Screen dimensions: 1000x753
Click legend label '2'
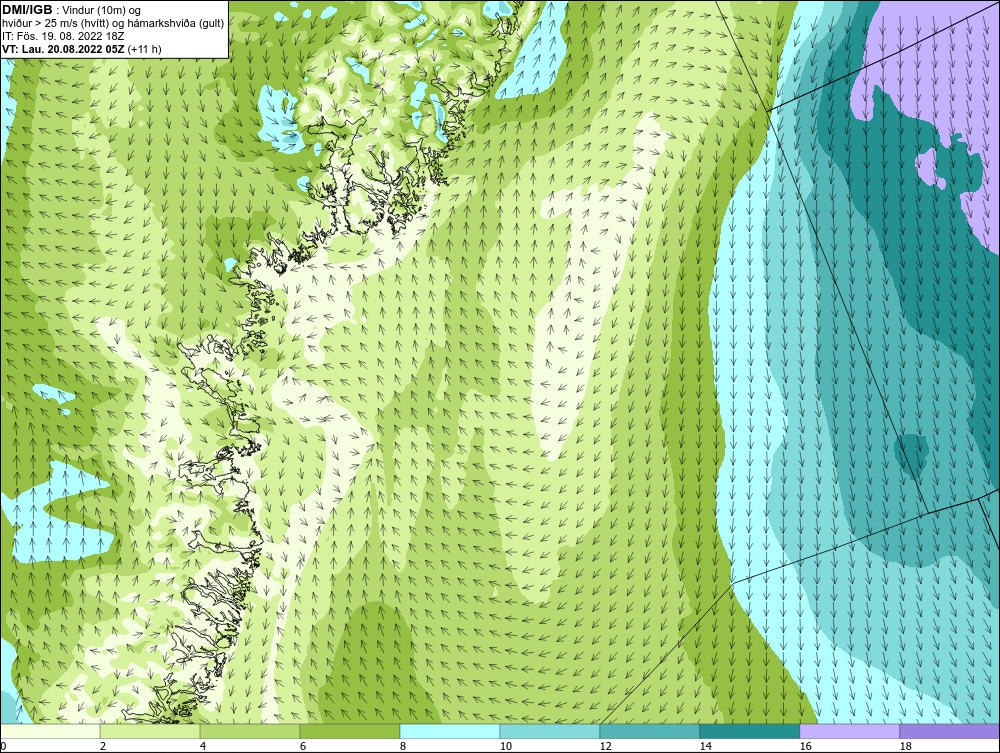coord(103,746)
